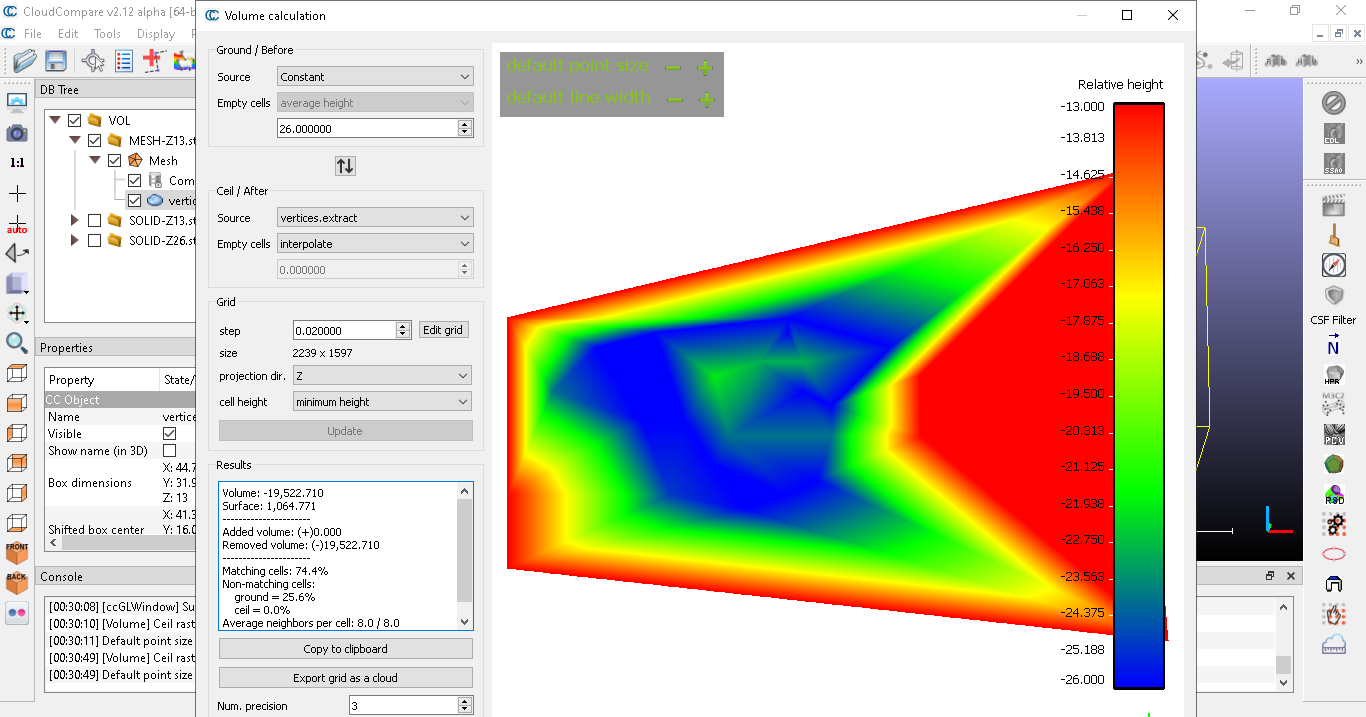This screenshot has width=1366, height=717.
Task: Uncheck the VOL folder checkbox
Action: 73,121
